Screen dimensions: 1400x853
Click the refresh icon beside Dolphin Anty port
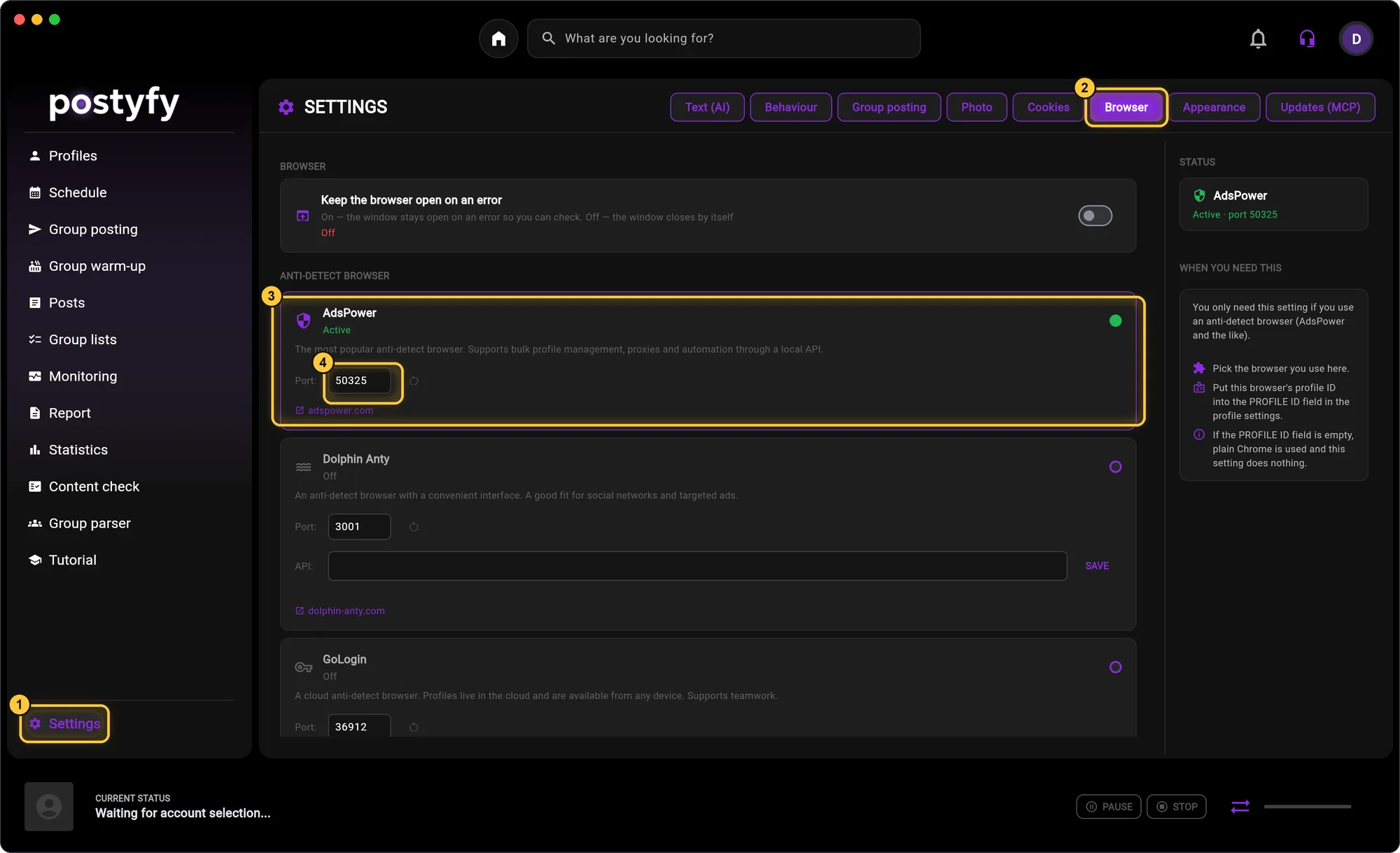[x=414, y=527]
